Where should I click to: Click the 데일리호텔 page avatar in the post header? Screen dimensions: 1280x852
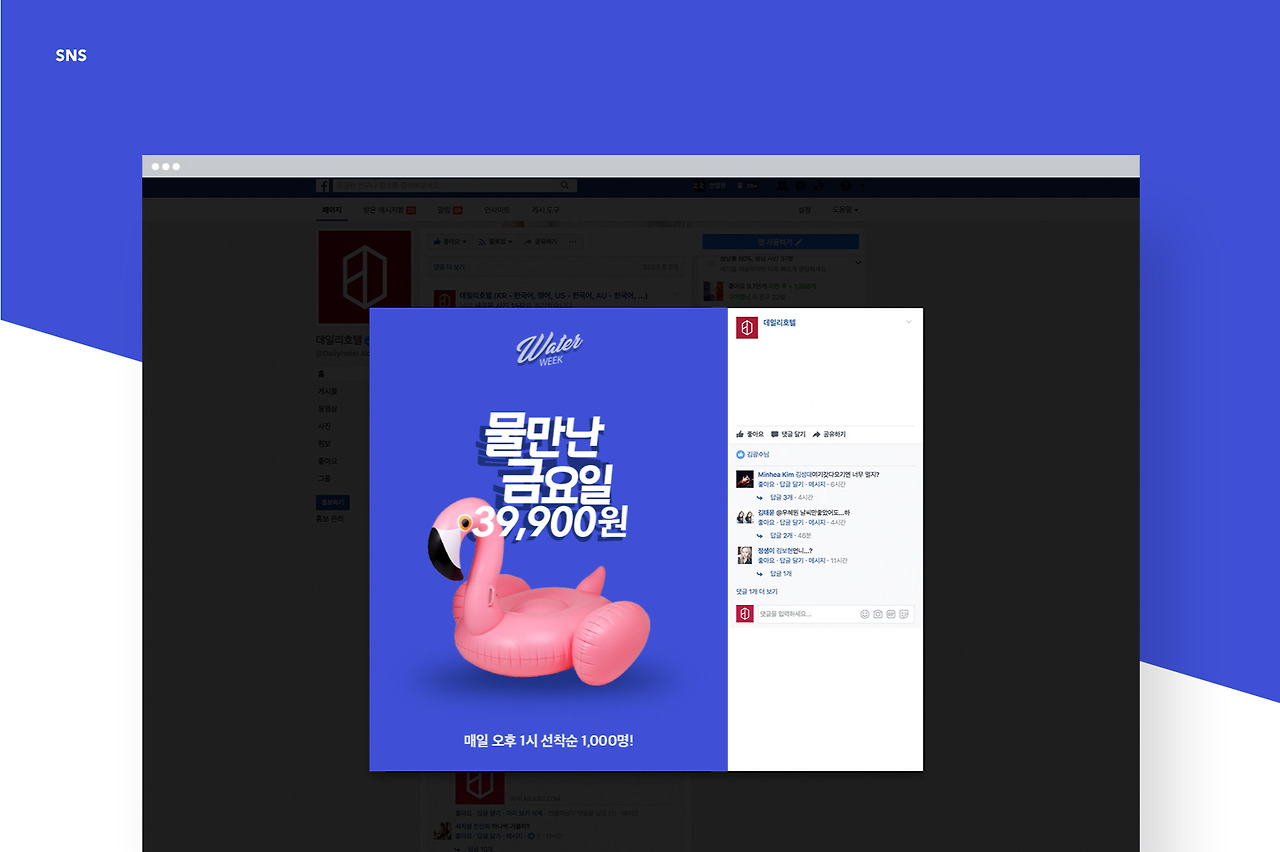[747, 328]
